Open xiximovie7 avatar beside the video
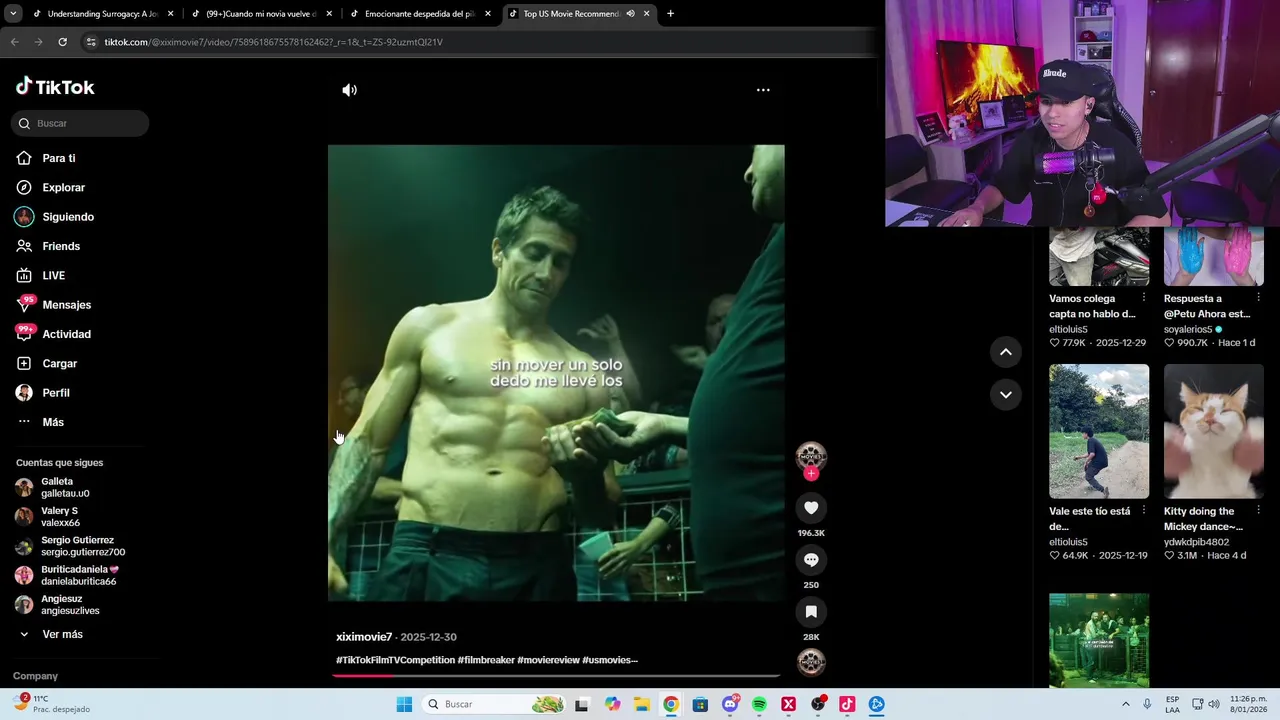Viewport: 1280px width, 720px height. coord(811,456)
